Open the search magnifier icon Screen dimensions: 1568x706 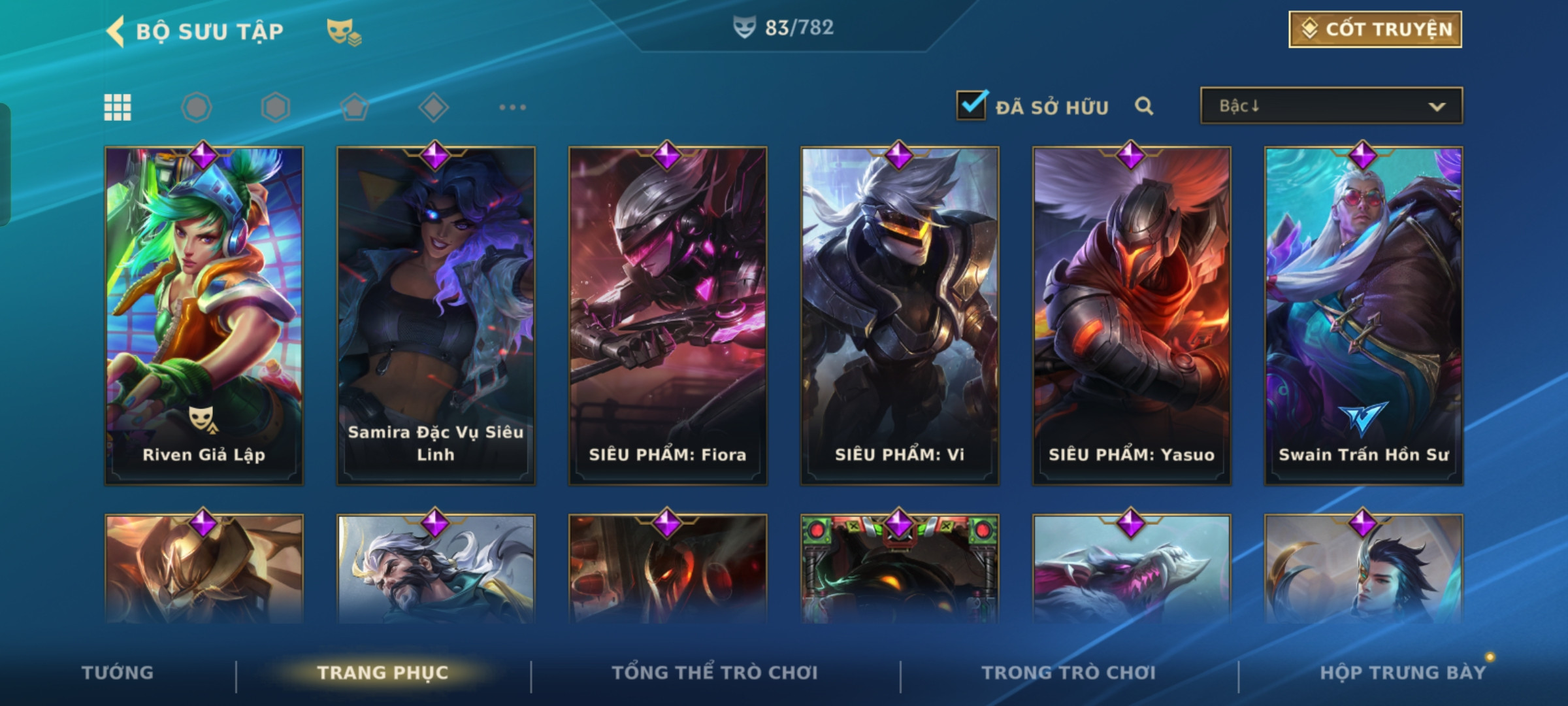[x=1144, y=106]
